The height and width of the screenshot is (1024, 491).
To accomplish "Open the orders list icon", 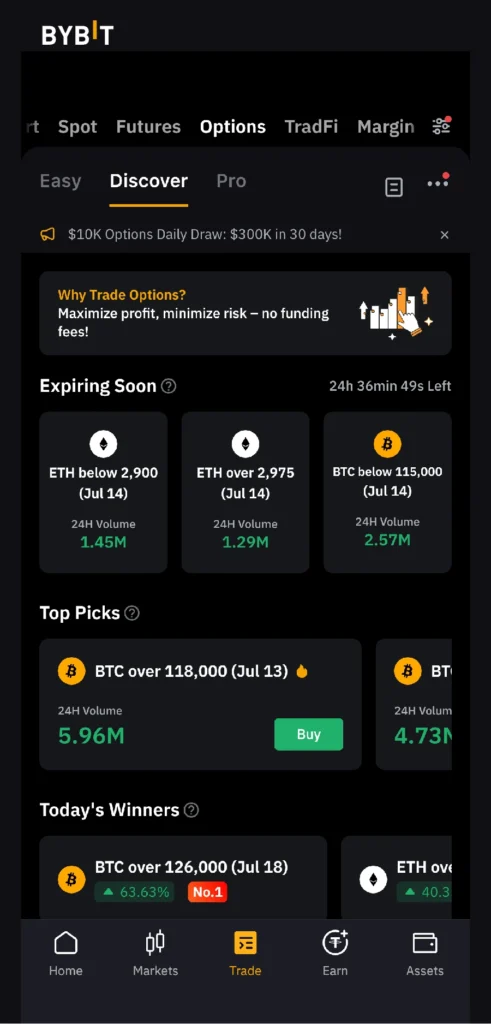I will click(x=394, y=187).
